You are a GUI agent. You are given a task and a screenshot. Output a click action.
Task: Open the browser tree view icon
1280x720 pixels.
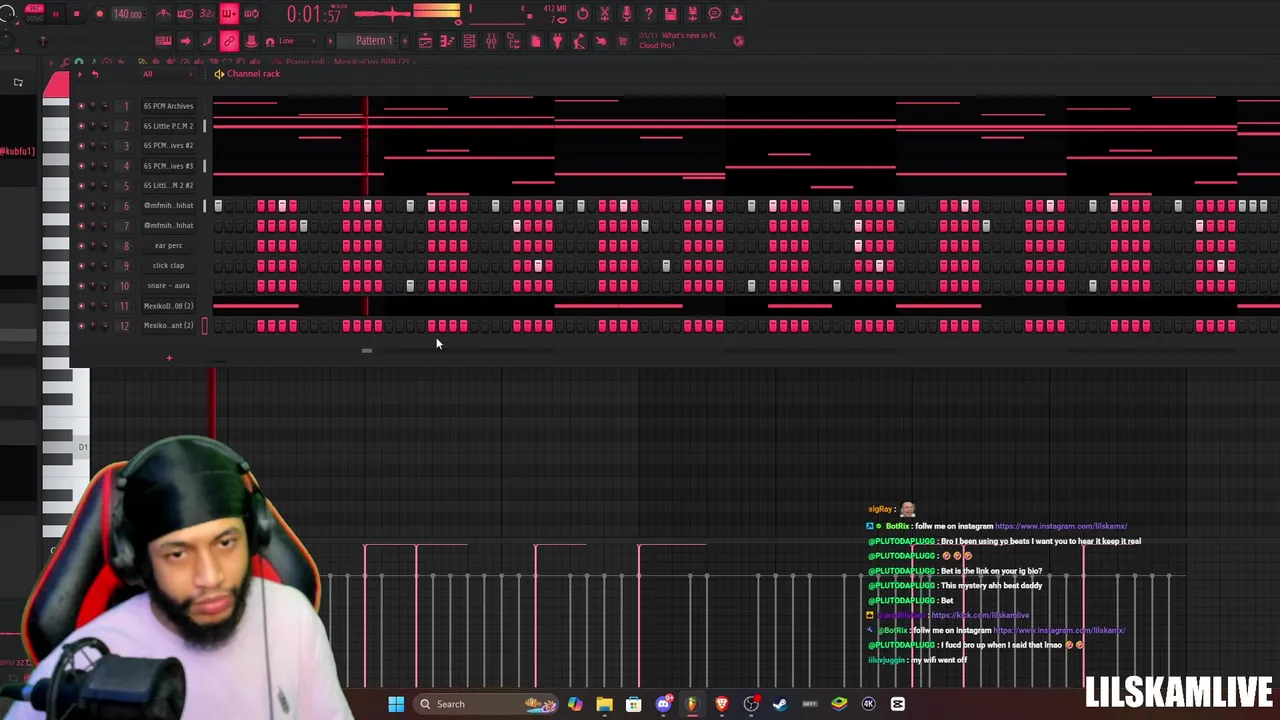[x=513, y=41]
